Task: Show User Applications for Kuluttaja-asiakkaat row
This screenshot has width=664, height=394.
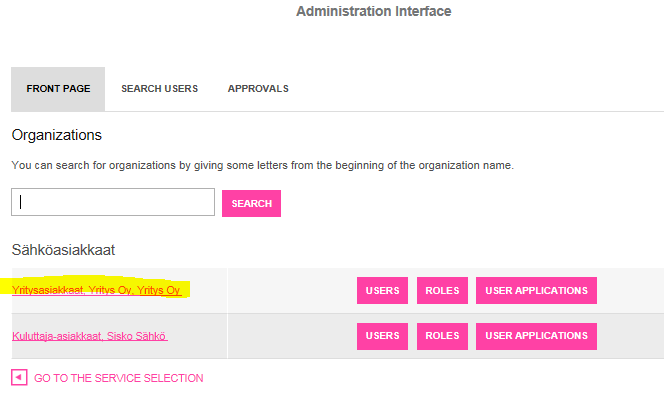Action: (536, 336)
